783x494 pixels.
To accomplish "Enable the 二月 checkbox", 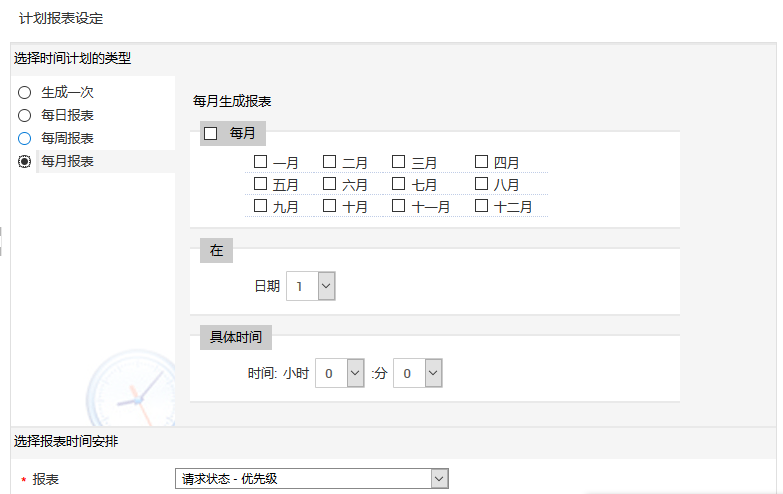I will [x=329, y=161].
